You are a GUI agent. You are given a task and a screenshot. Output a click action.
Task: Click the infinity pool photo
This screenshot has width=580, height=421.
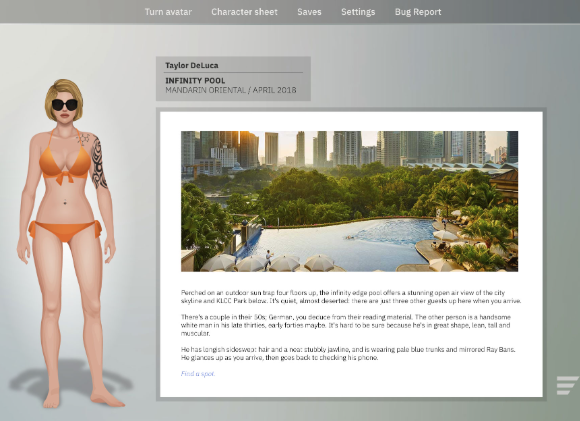click(349, 201)
